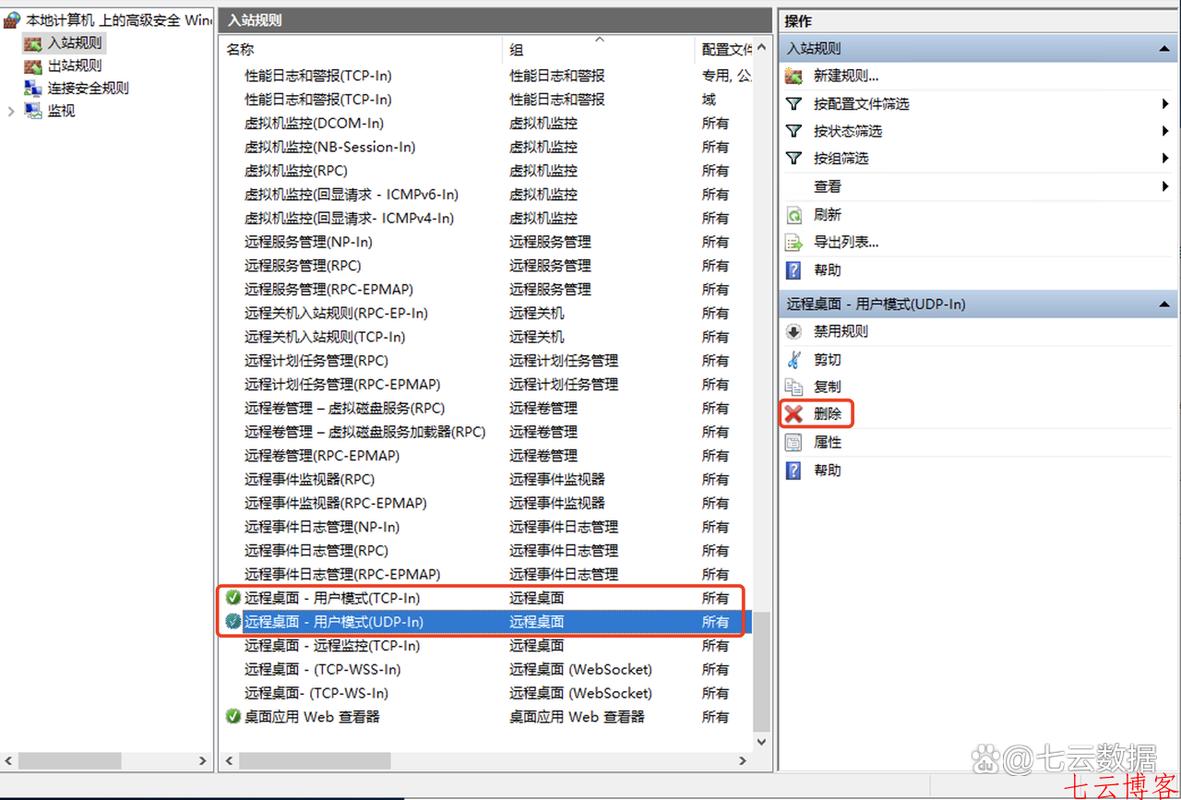Copy the selected rule with 复制
The image size is (1181, 800).
[x=827, y=386]
